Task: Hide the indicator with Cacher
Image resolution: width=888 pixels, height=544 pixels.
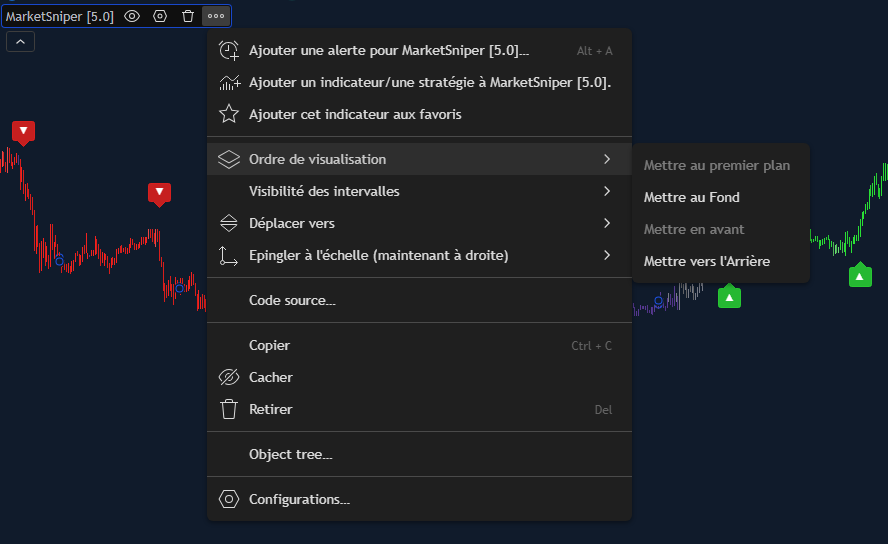Action: [x=271, y=377]
